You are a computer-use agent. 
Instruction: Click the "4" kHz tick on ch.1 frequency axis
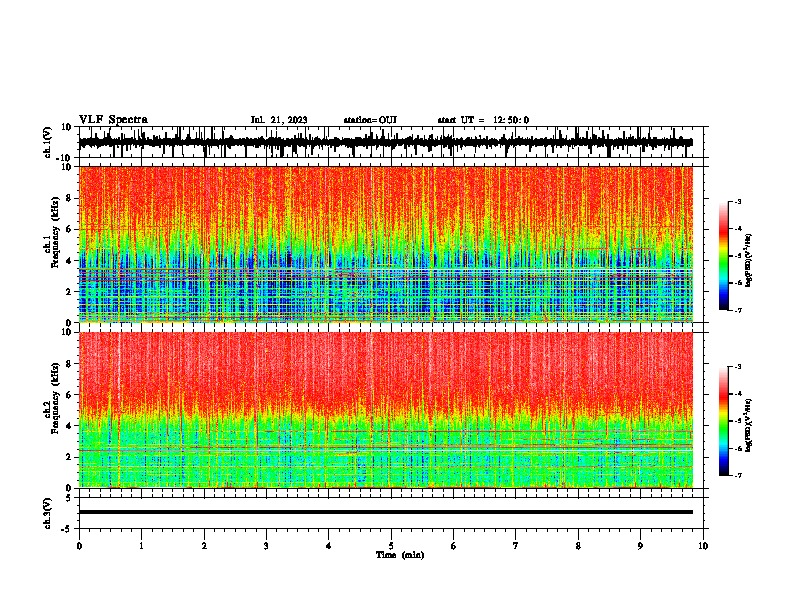click(69, 261)
